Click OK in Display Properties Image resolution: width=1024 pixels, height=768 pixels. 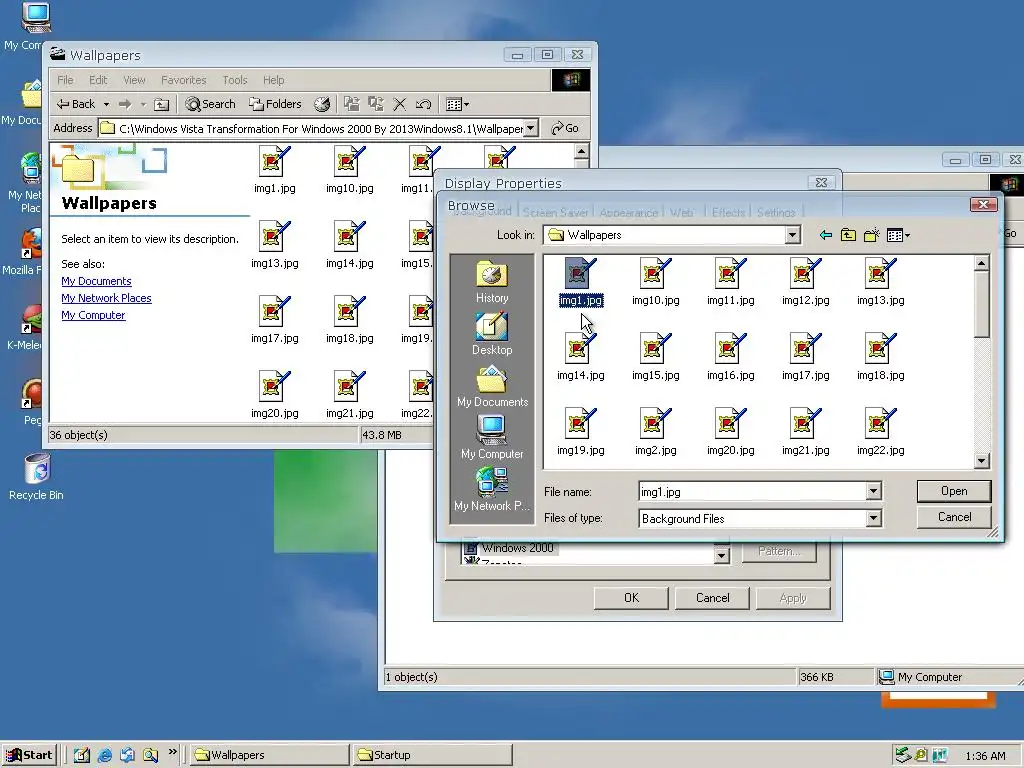tap(632, 598)
